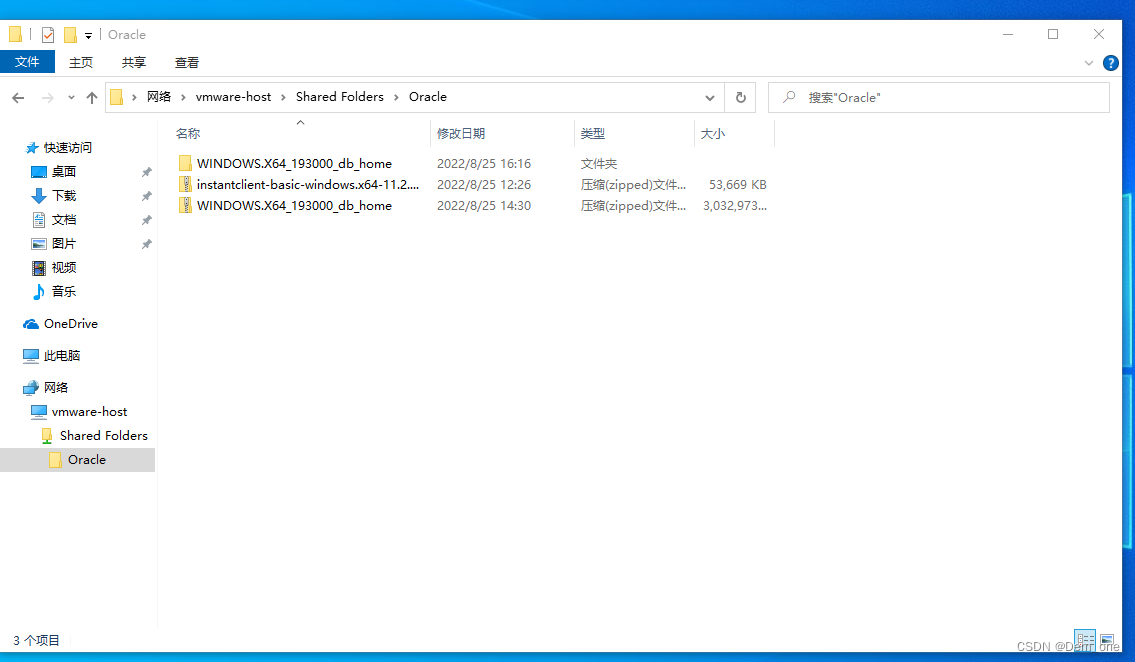Click the New folder quick access icon
1135x662 pixels.
pyautogui.click(x=70, y=35)
